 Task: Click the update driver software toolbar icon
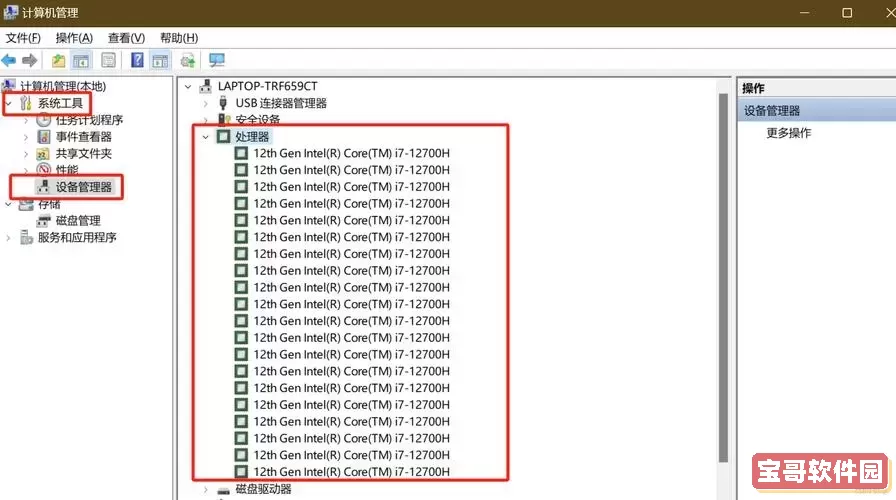click(x=188, y=60)
